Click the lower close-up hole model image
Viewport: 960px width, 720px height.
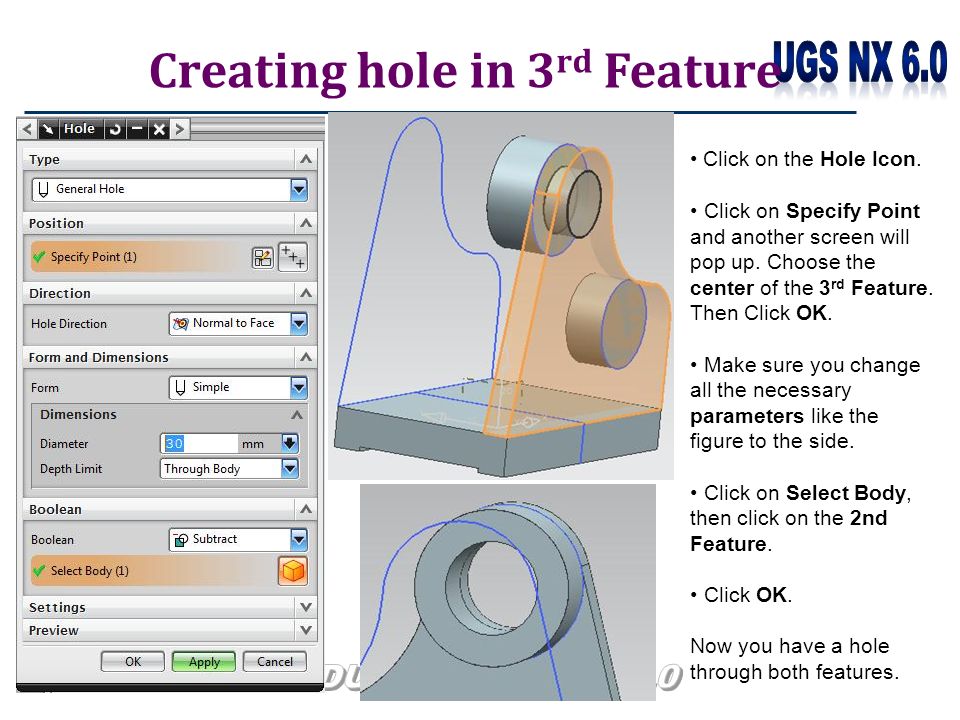click(x=508, y=592)
